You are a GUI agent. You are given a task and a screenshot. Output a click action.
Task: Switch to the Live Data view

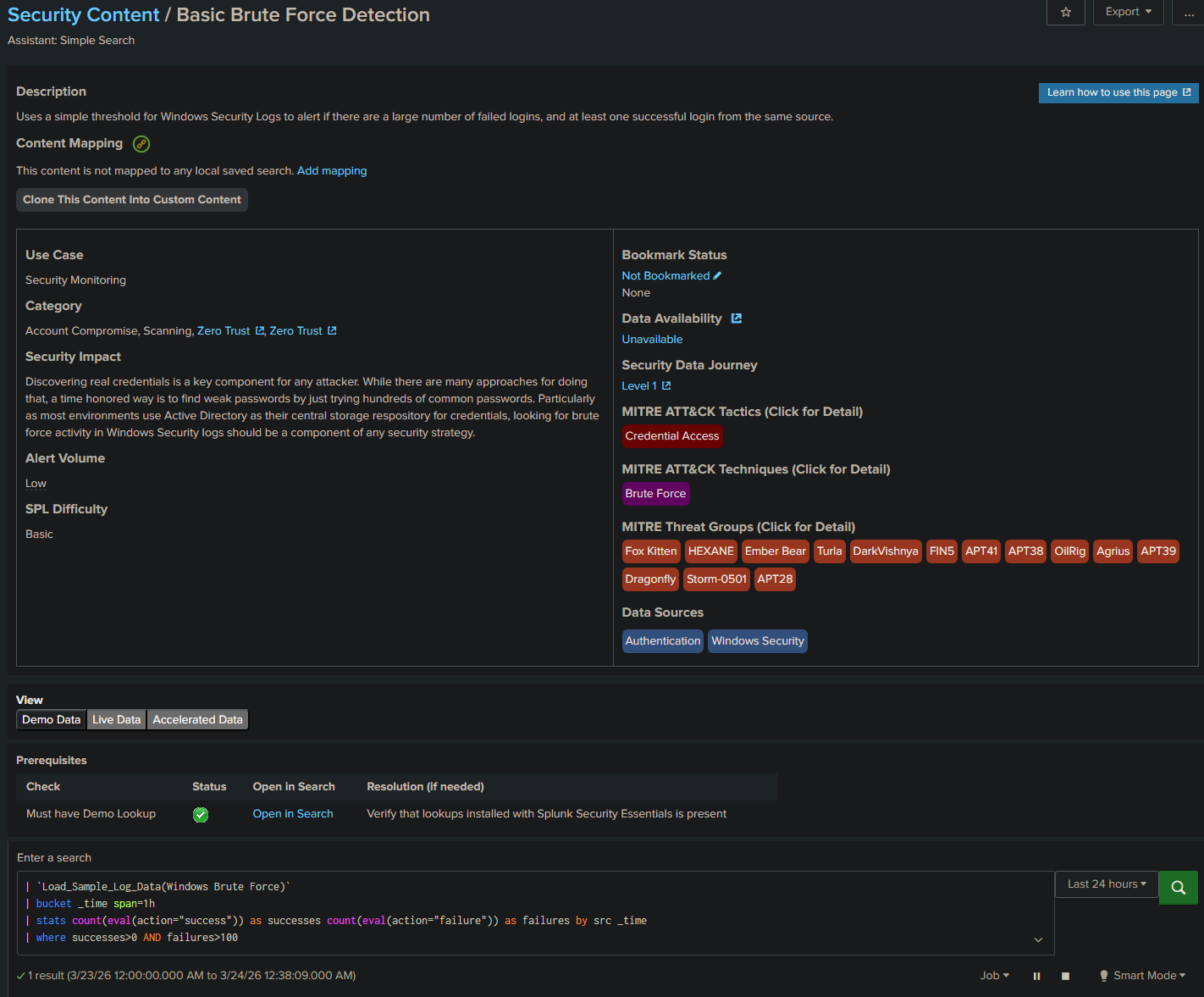click(x=116, y=719)
